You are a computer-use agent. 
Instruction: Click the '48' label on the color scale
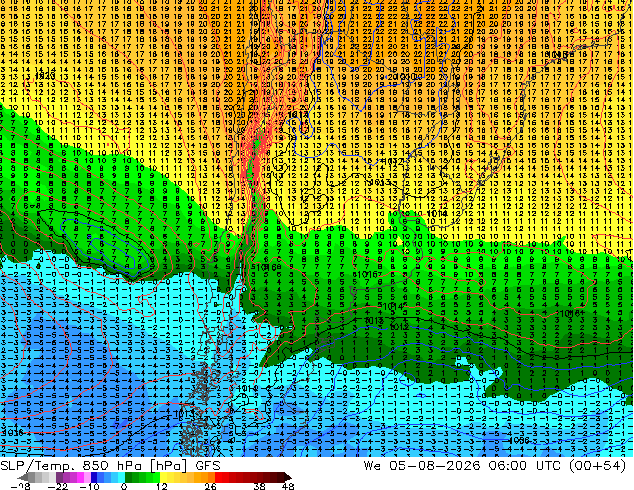(x=288, y=486)
